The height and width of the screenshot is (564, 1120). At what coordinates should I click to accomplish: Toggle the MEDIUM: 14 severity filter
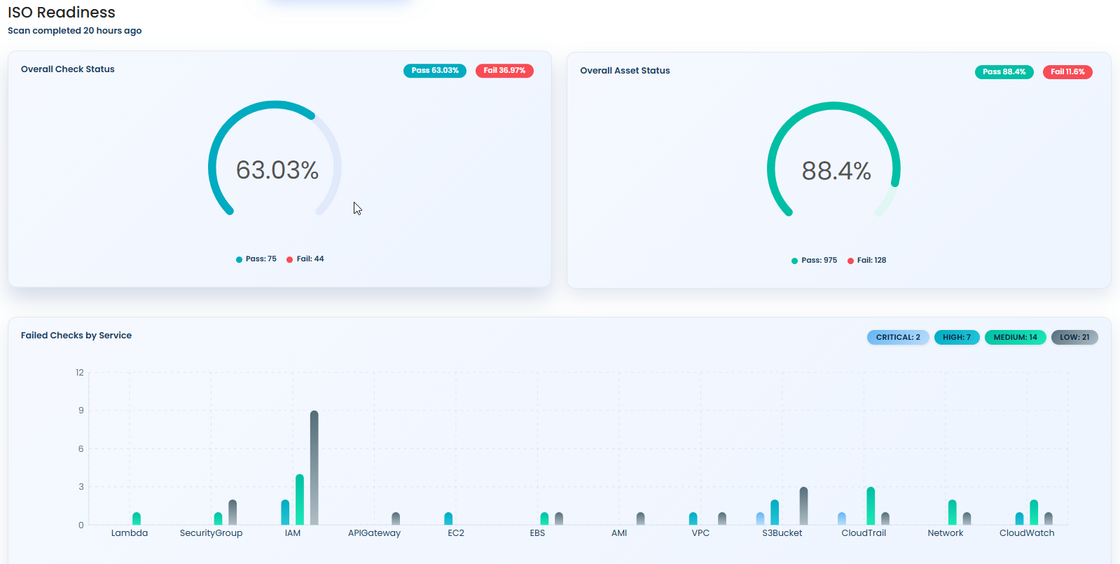1015,338
